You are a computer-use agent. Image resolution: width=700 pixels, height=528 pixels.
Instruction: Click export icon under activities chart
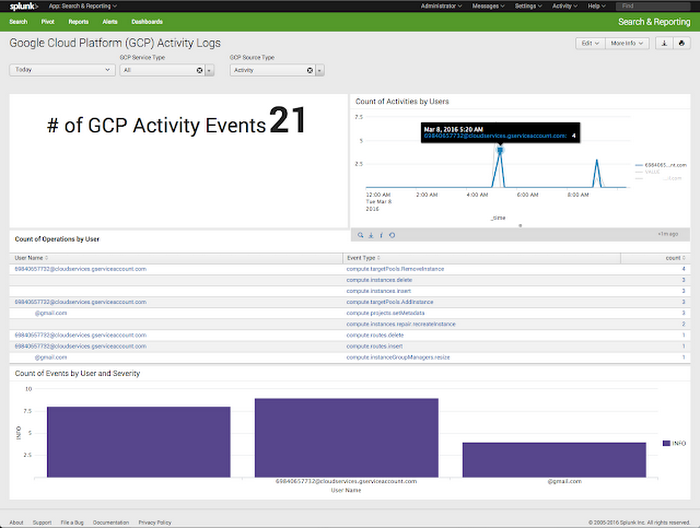pyautogui.click(x=371, y=235)
